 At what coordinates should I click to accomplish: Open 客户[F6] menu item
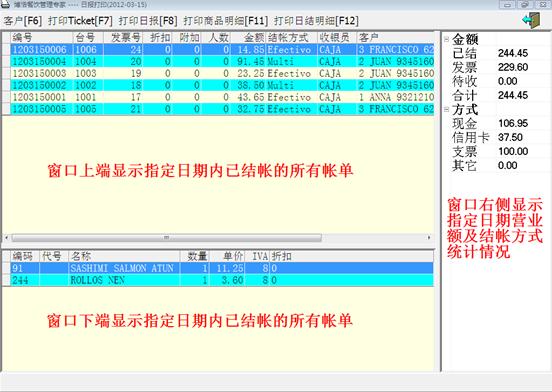tap(23, 21)
